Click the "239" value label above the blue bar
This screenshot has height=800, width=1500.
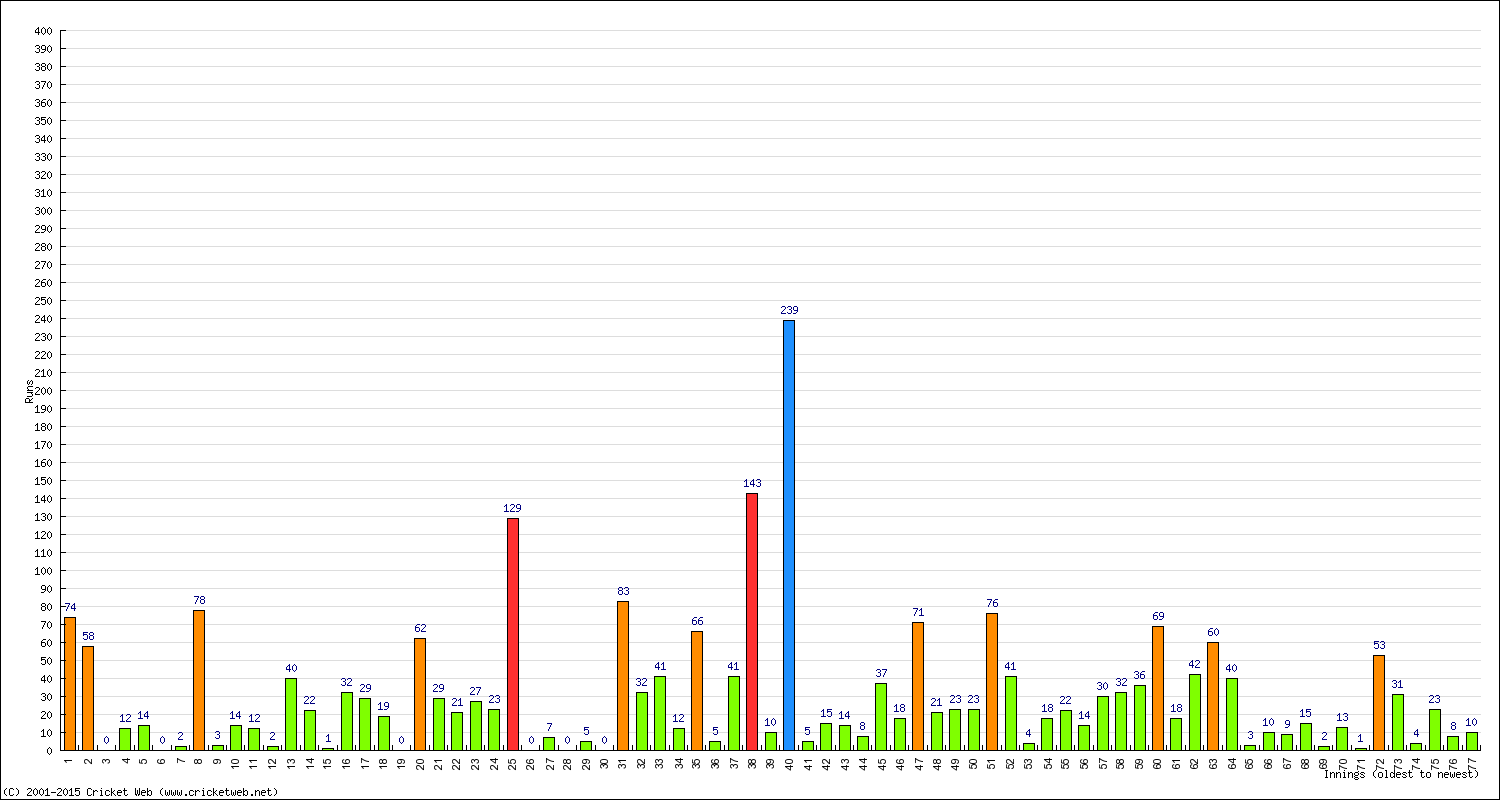(x=789, y=310)
